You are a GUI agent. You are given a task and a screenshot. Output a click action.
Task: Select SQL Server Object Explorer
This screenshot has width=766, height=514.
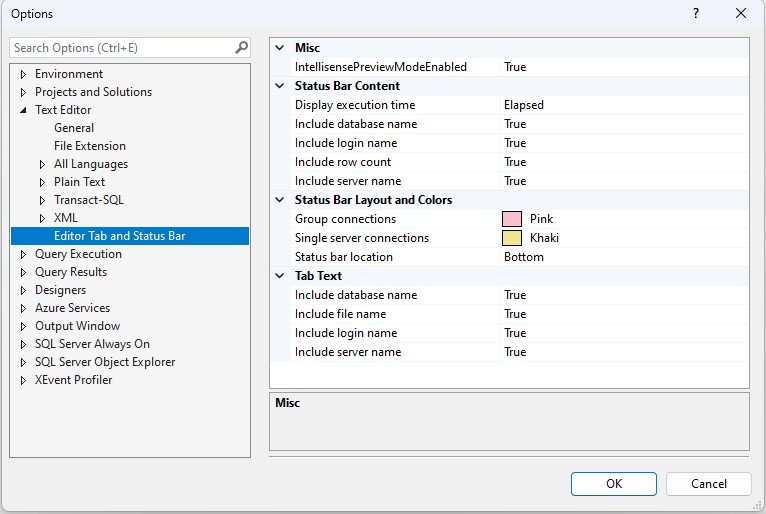(x=105, y=362)
